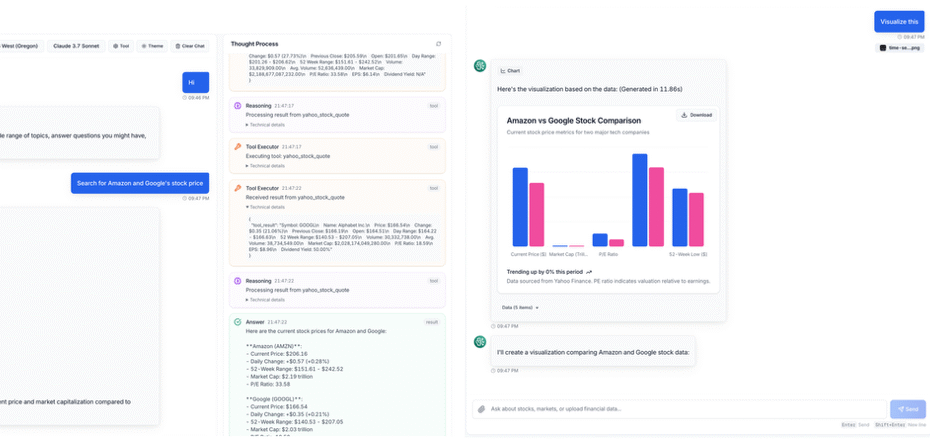The image size is (930, 446).
Task: Click the "52-Week Low ($)" axis label
Action: (688, 254)
